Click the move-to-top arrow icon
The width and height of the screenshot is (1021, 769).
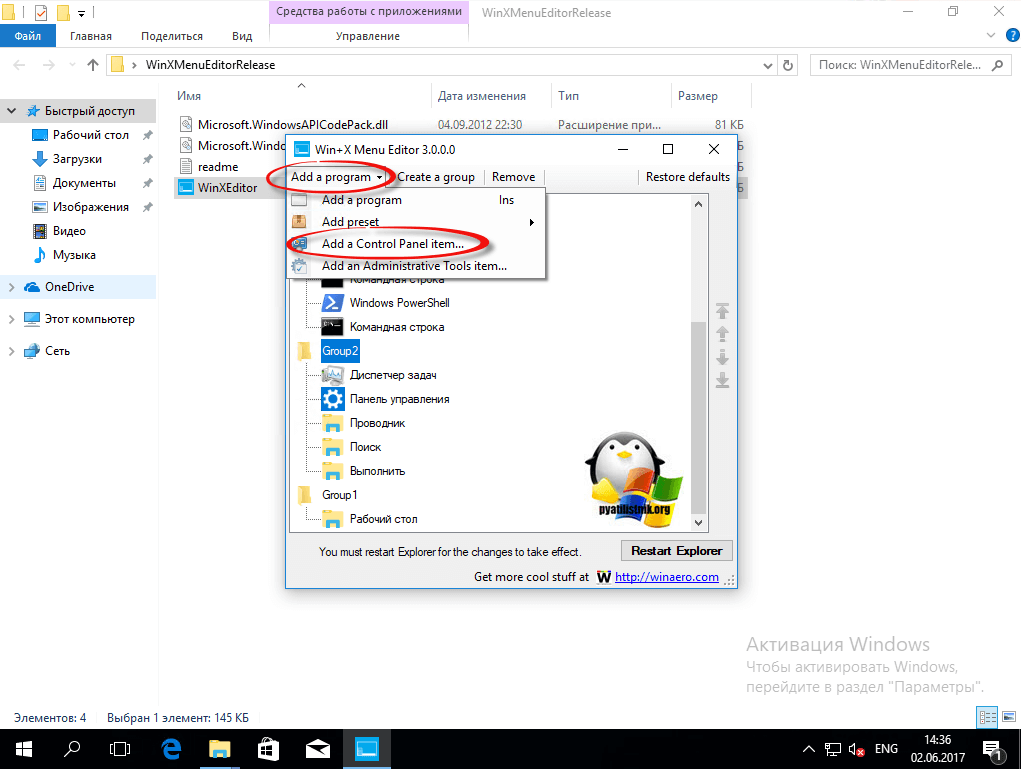point(722,310)
